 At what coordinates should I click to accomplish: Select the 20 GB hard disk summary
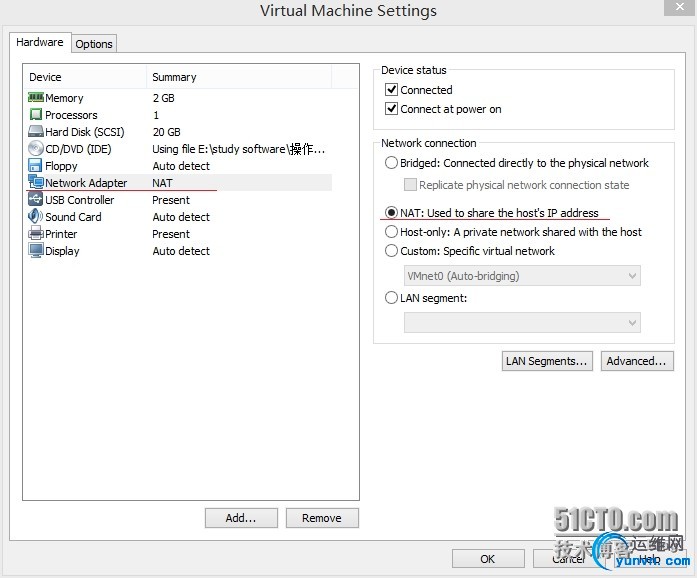(167, 132)
